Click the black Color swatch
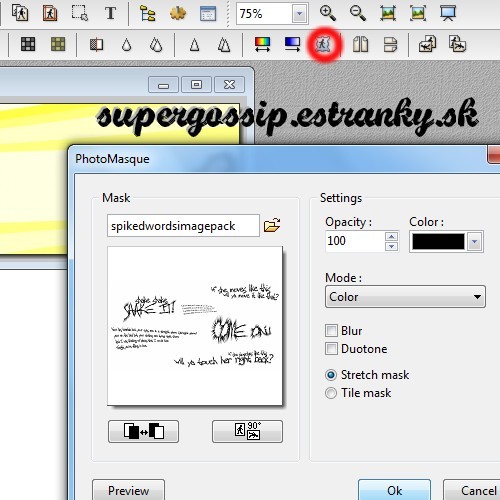Image resolution: width=500 pixels, height=500 pixels. [x=438, y=241]
